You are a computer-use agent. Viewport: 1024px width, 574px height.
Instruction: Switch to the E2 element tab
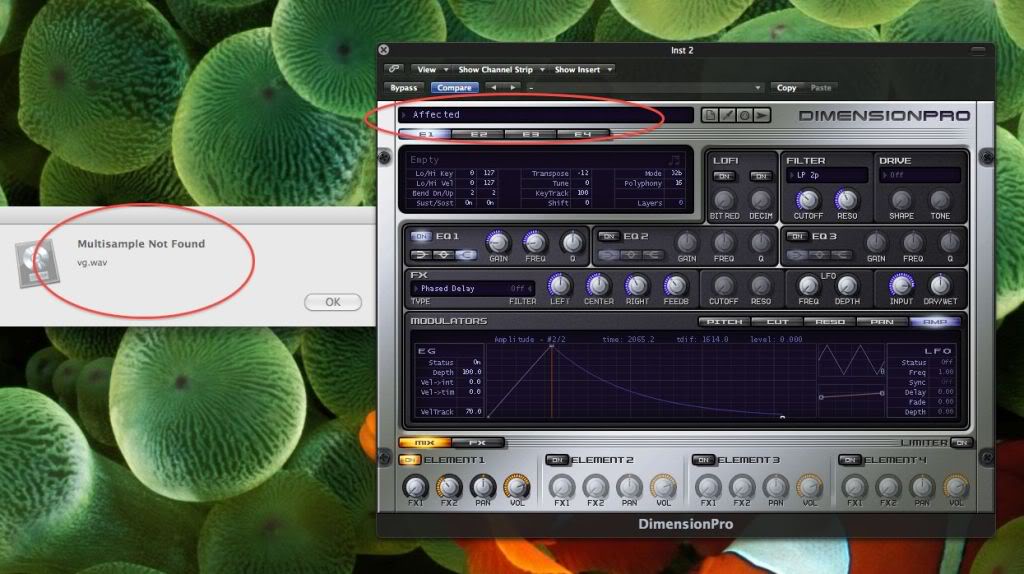pyautogui.click(x=478, y=134)
